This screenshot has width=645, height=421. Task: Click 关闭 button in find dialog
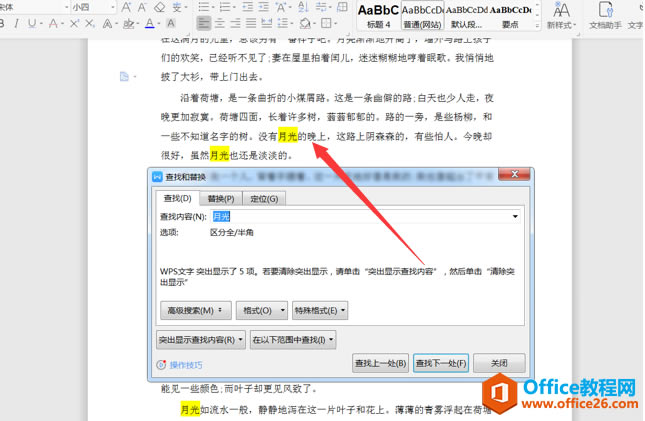[x=499, y=363]
